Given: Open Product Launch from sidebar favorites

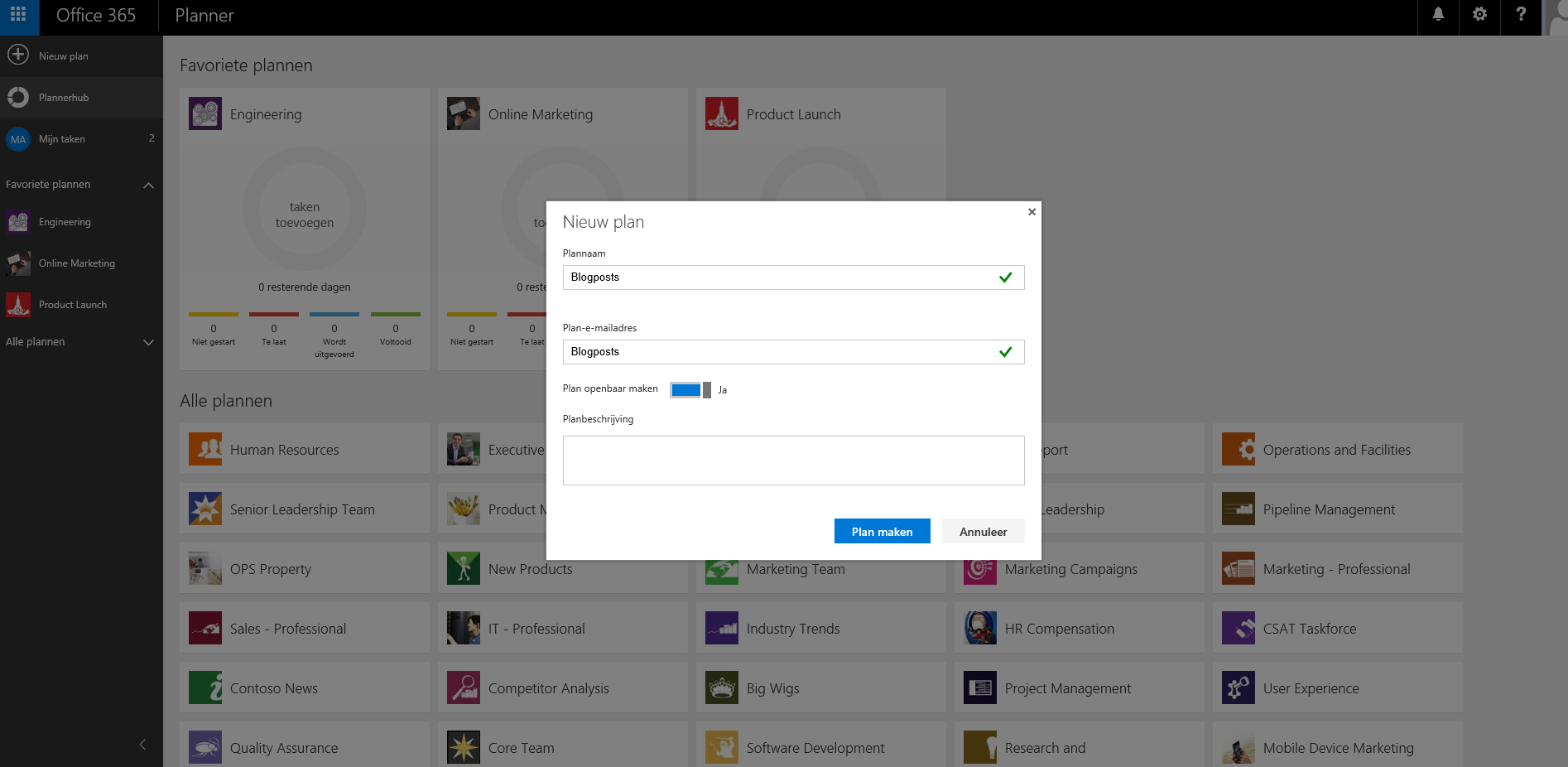Looking at the screenshot, I should (81, 305).
